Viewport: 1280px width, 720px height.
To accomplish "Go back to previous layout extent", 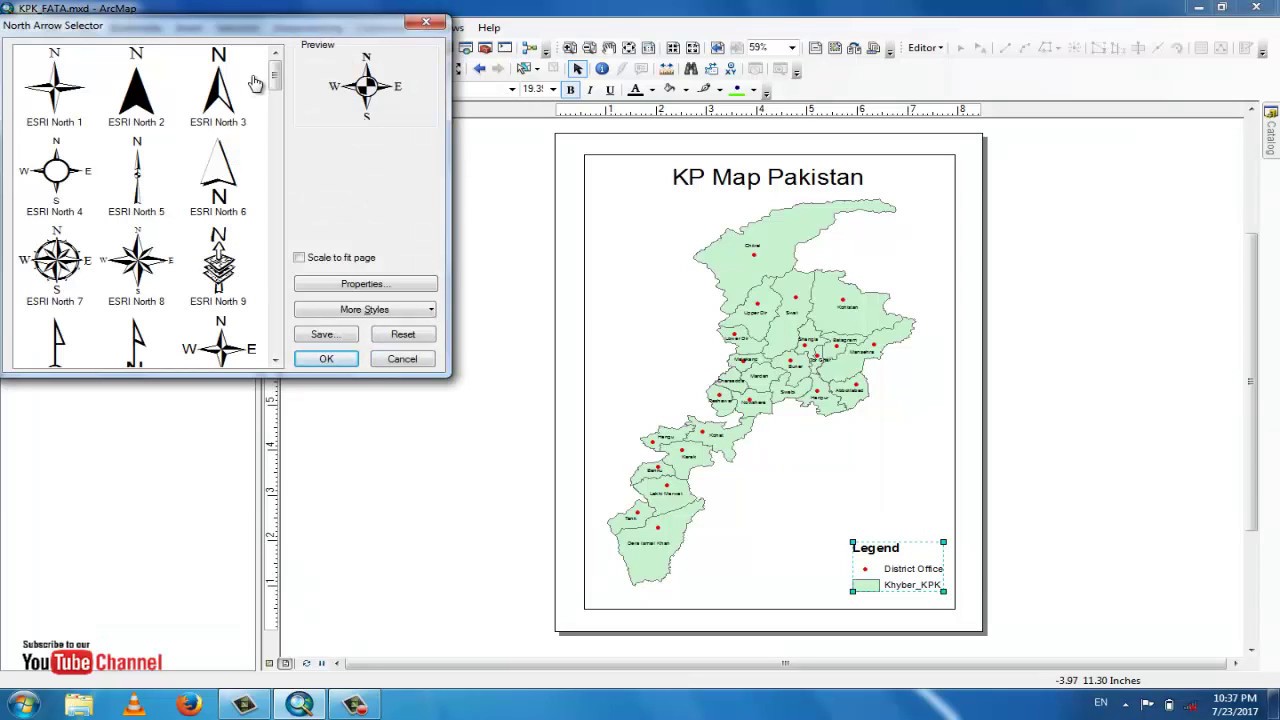I will click(718, 48).
